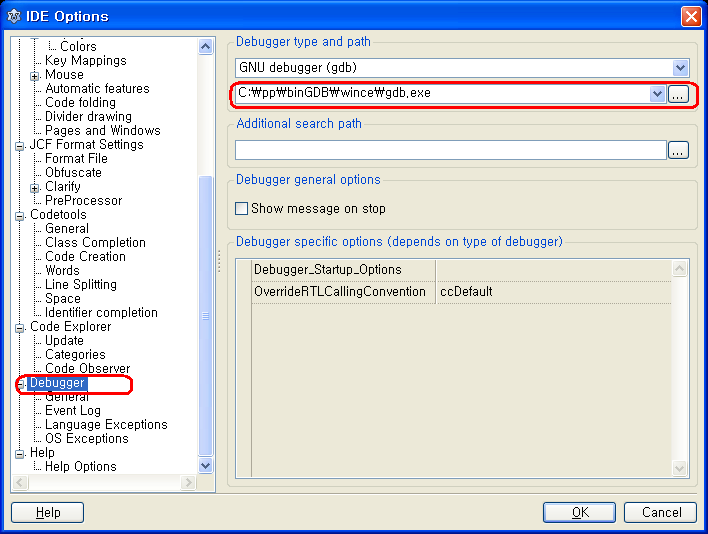The height and width of the screenshot is (534, 708).
Task: Open Pages and Windows settings
Action: 103,130
